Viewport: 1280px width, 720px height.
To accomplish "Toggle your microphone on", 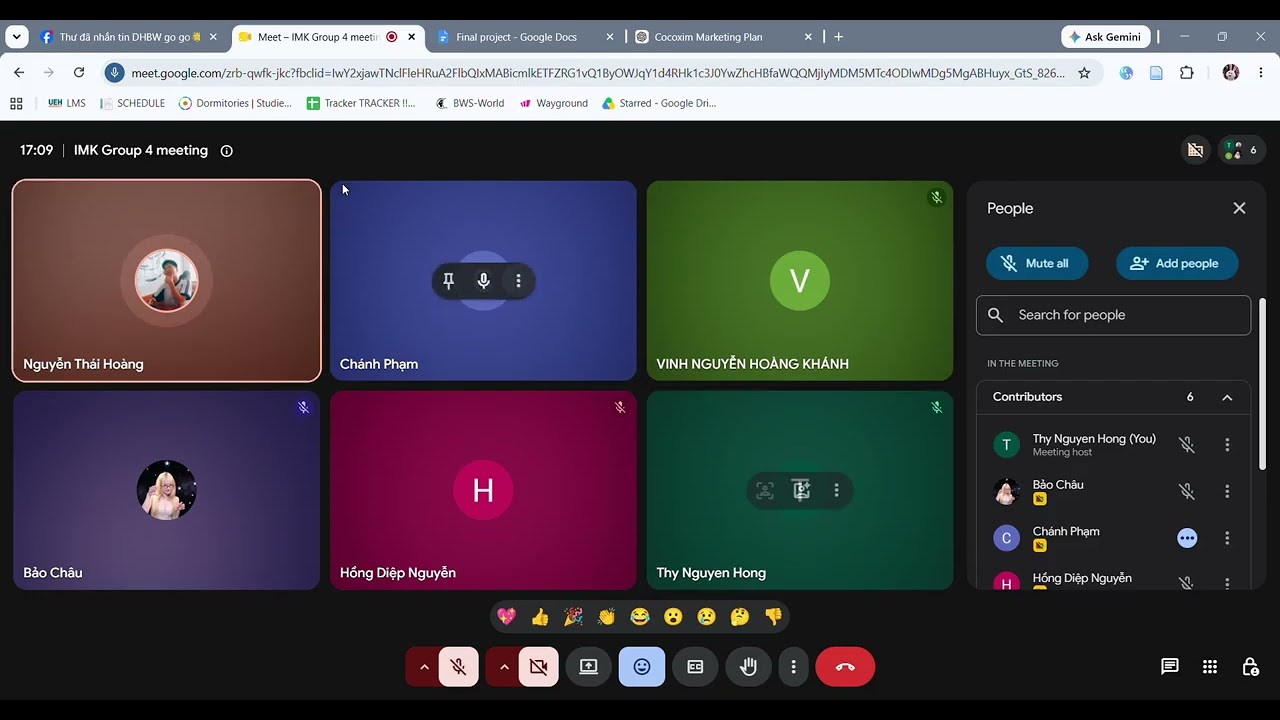I will coord(459,667).
